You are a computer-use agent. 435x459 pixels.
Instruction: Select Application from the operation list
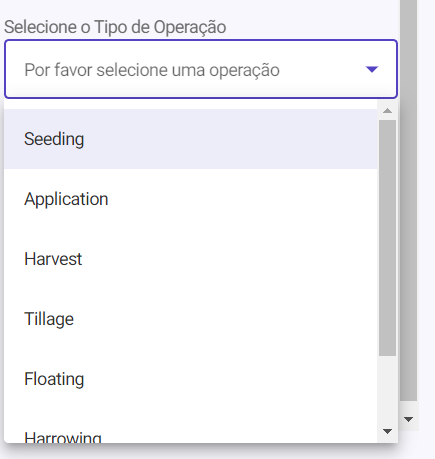coord(190,199)
